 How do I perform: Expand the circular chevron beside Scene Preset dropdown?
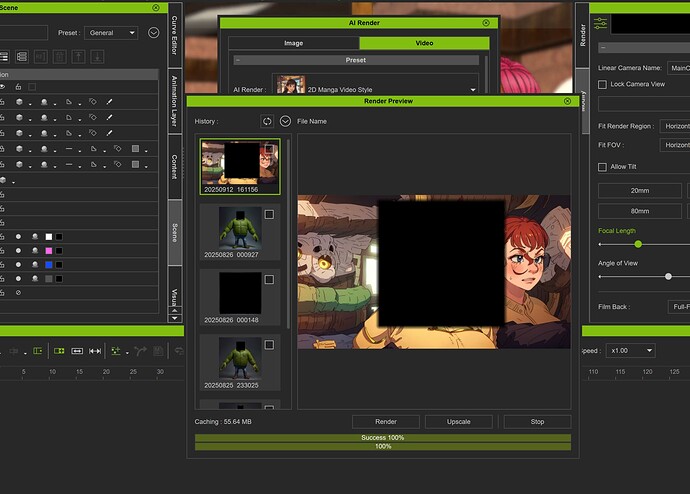(154, 33)
